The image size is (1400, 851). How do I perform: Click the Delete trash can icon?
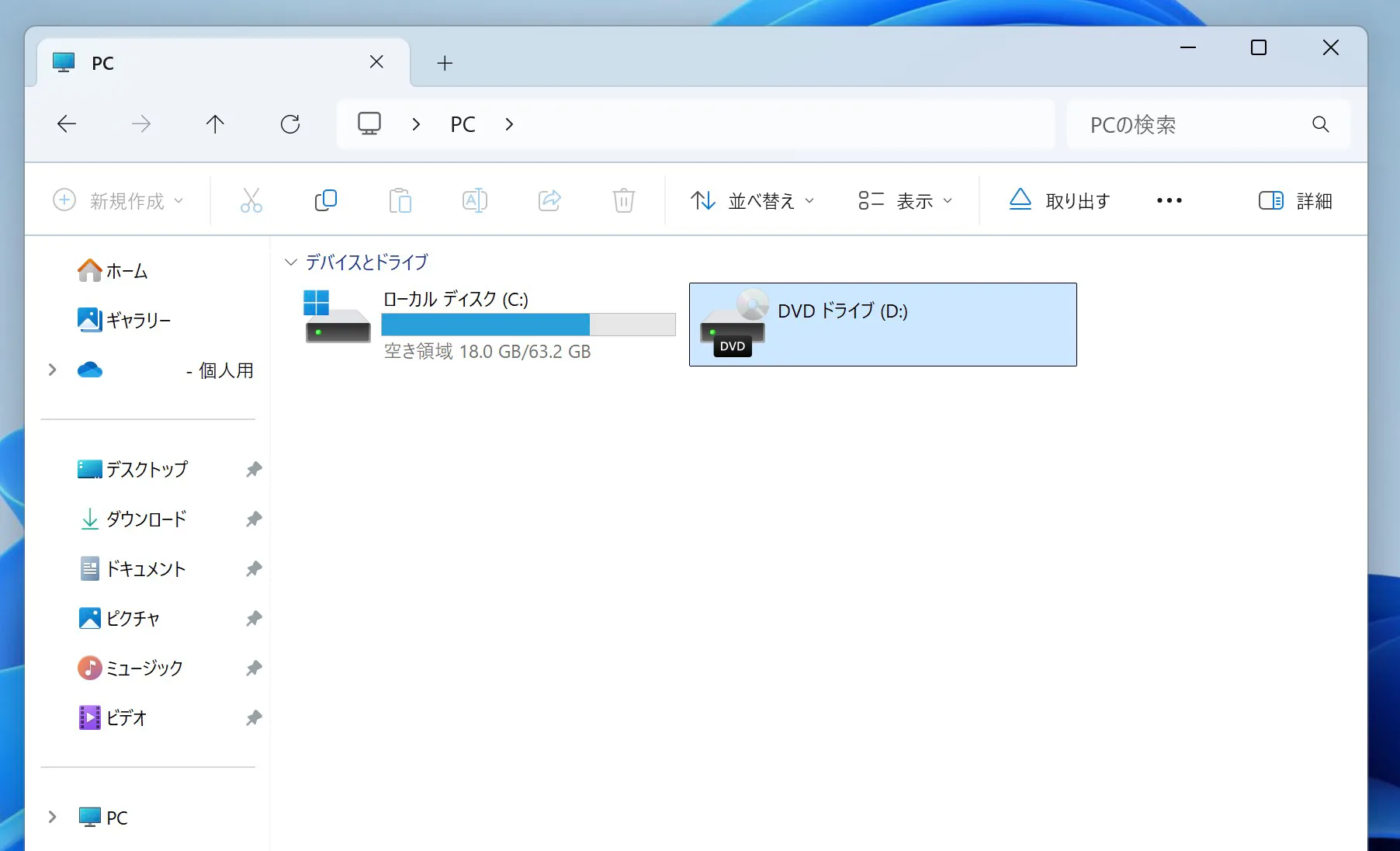(623, 200)
